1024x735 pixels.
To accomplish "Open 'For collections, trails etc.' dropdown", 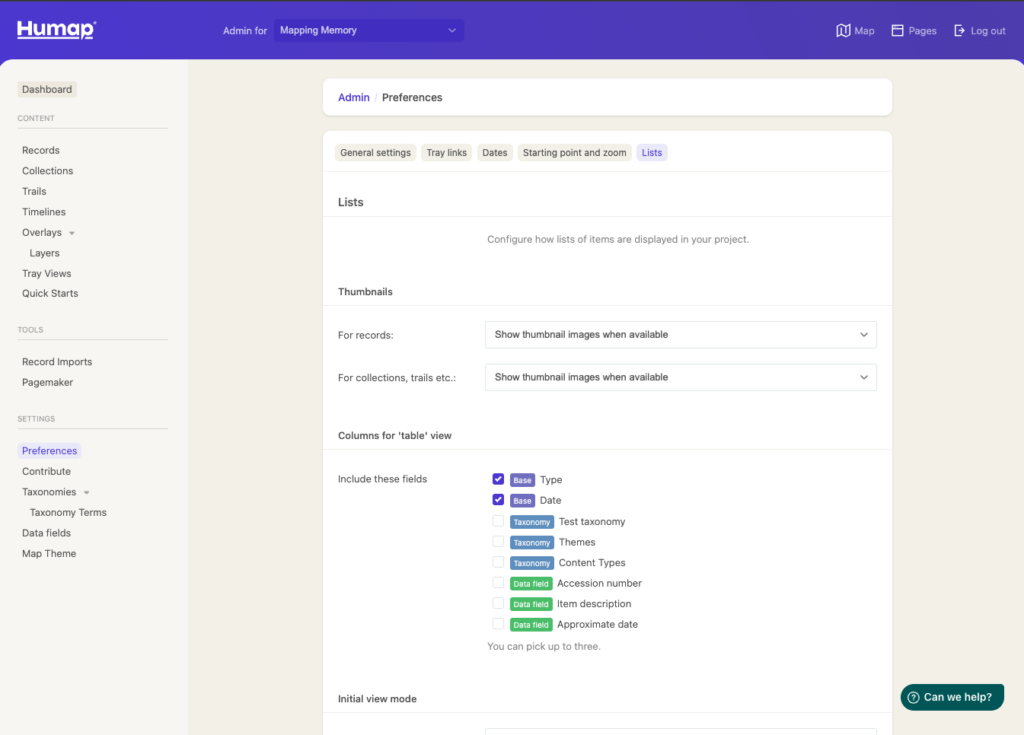I will click(680, 377).
